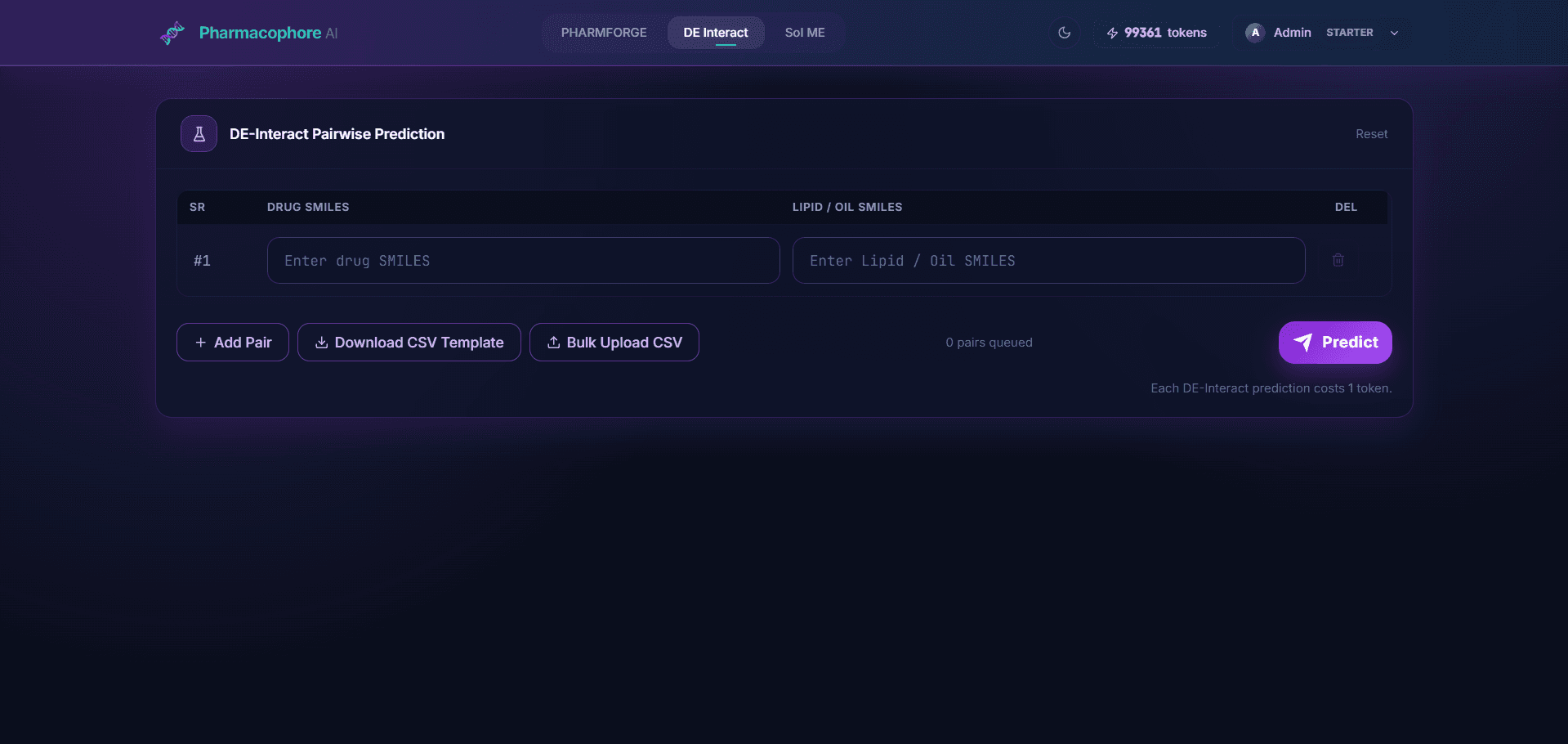The height and width of the screenshot is (744, 1568).
Task: Delete pair #1 with trash icon
Action: pyautogui.click(x=1338, y=260)
